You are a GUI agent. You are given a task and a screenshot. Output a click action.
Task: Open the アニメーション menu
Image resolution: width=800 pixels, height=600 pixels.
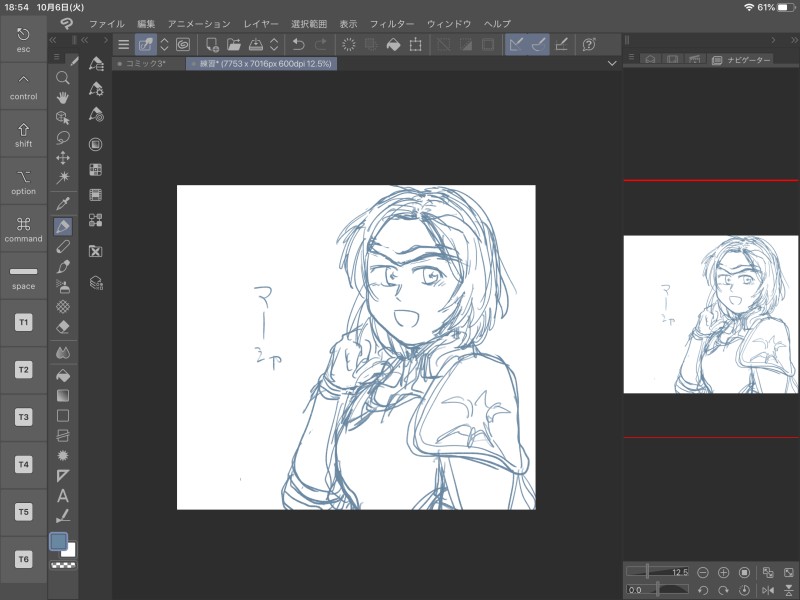click(199, 23)
